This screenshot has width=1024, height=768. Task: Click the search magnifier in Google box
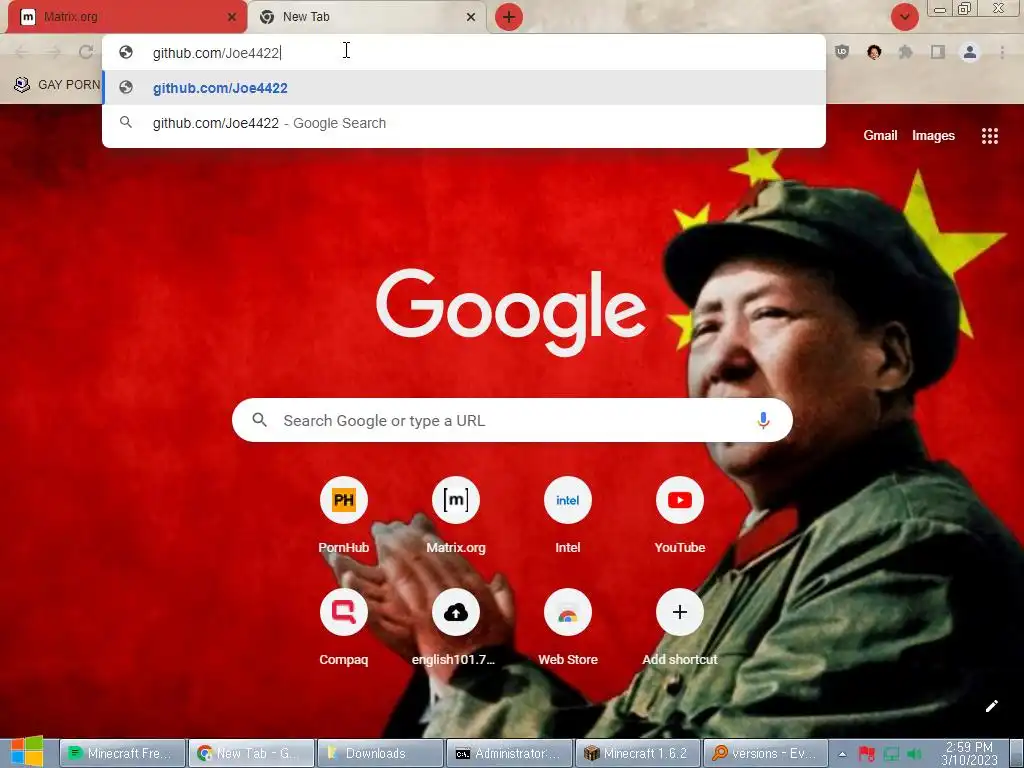[259, 421]
